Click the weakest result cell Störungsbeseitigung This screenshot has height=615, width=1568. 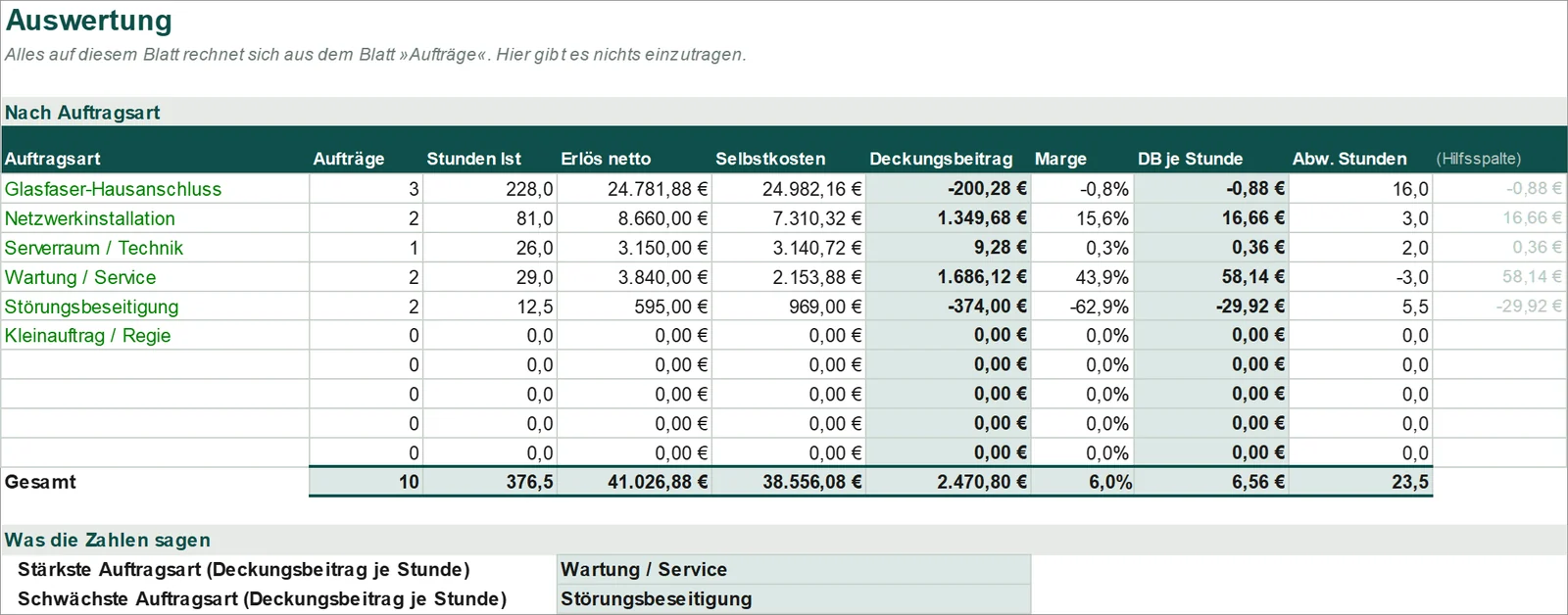[x=794, y=599]
